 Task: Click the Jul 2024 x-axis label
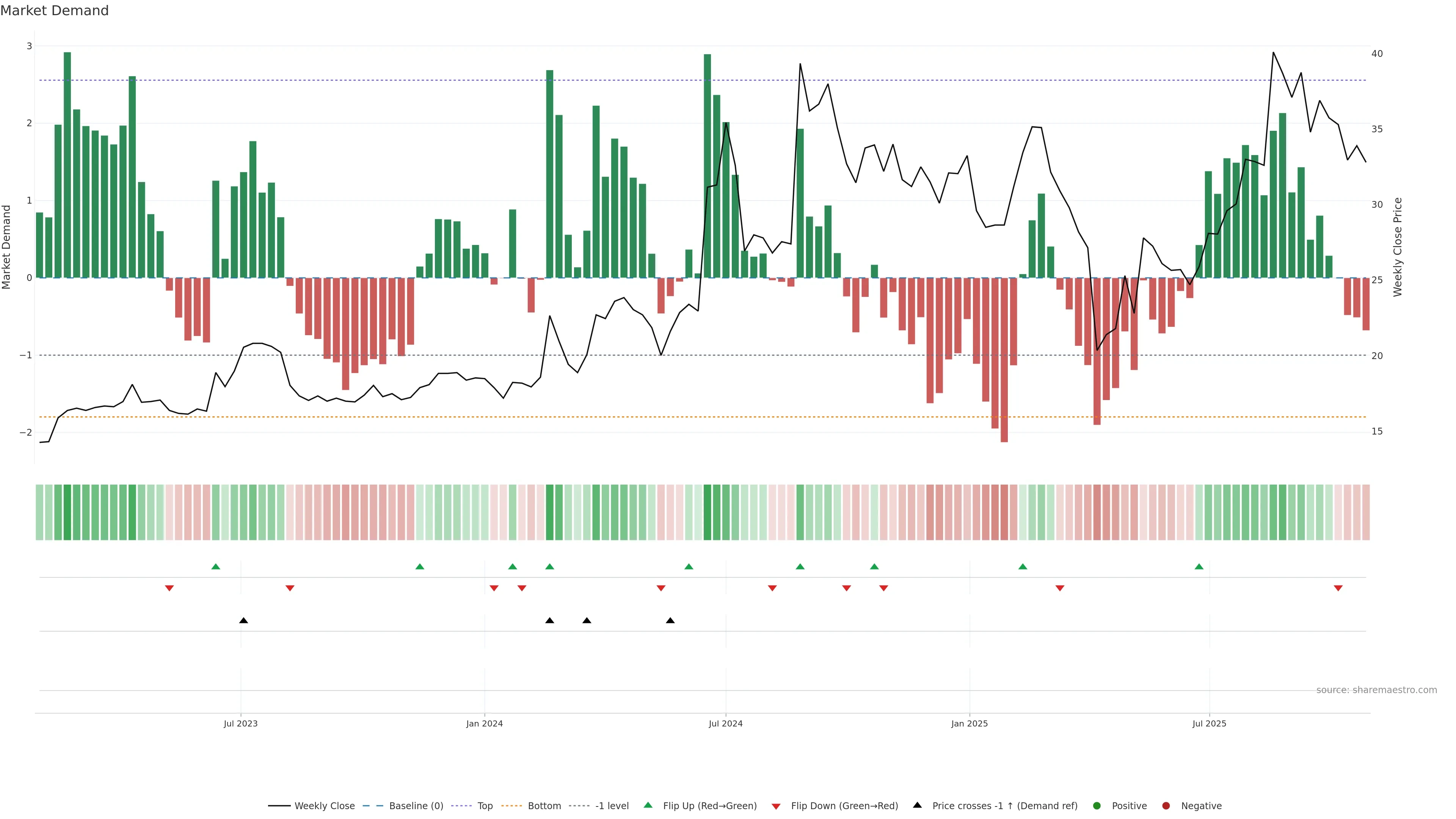726,724
